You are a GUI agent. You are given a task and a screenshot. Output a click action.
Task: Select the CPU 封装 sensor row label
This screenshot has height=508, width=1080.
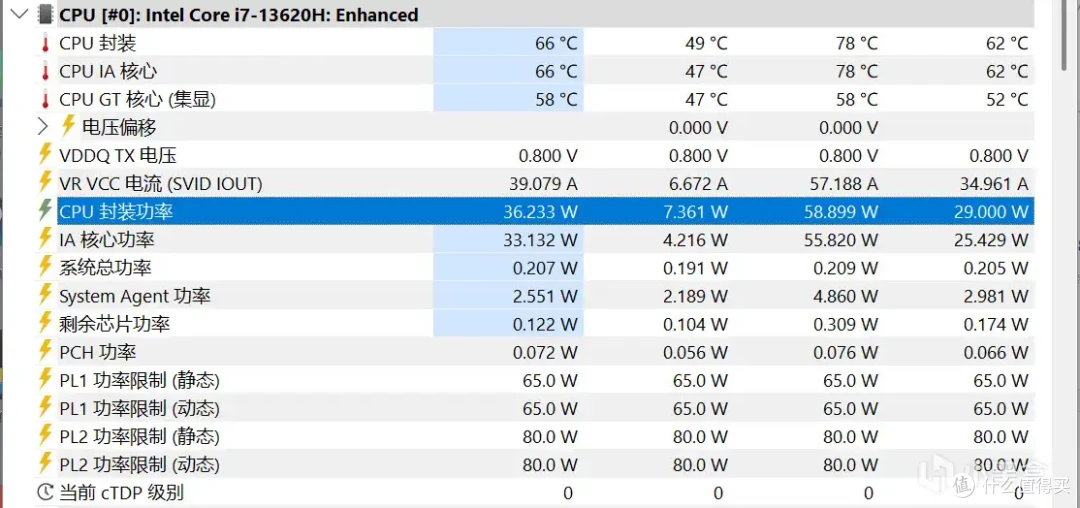pyautogui.click(x=98, y=43)
